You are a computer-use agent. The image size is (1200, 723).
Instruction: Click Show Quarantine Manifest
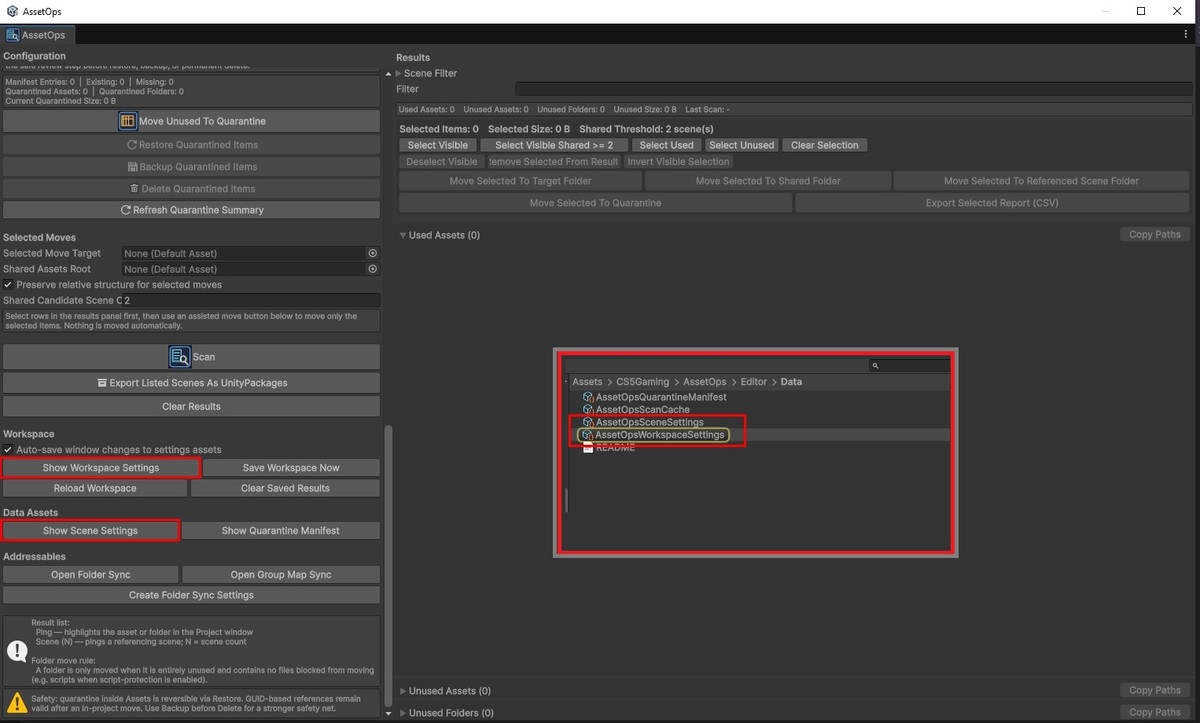click(281, 530)
